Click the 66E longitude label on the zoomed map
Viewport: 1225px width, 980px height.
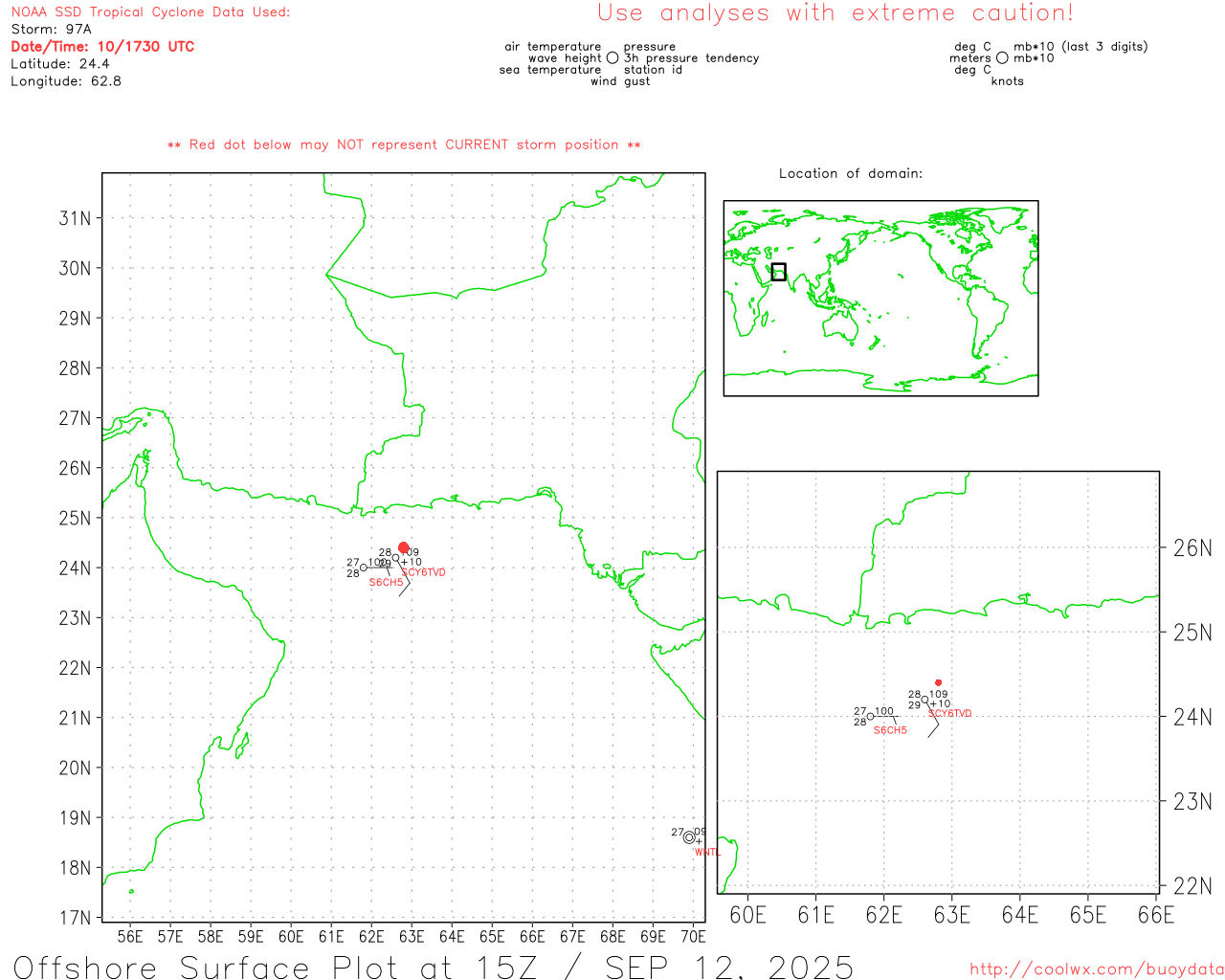point(1156,915)
